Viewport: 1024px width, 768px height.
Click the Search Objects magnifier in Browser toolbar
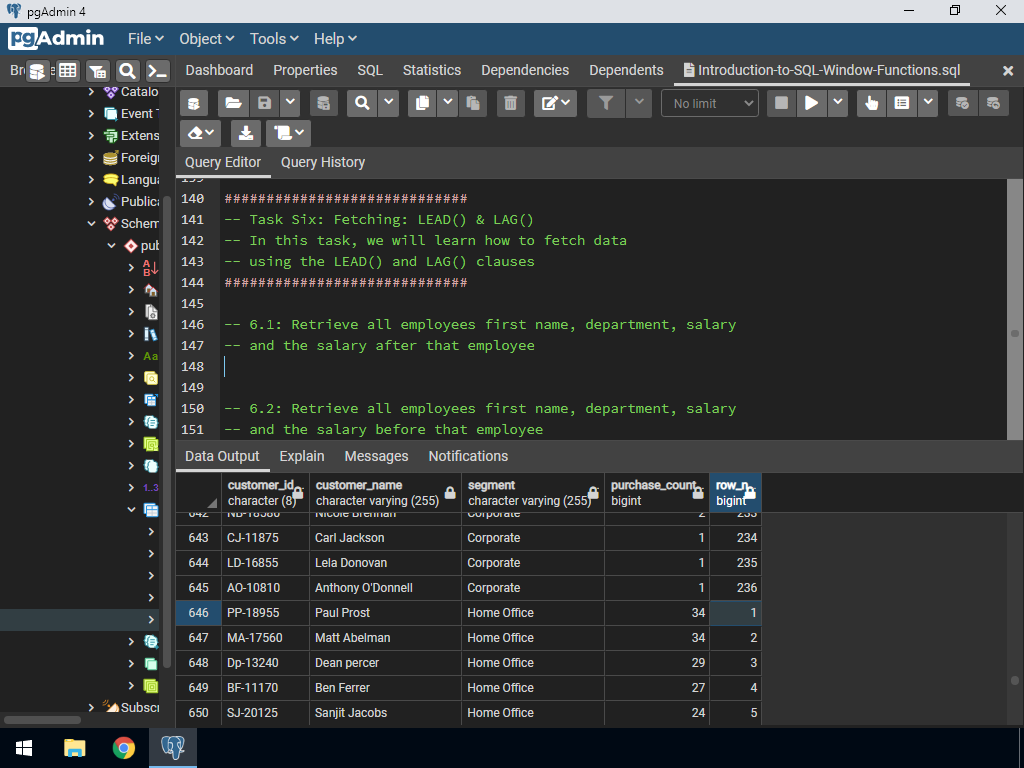pos(127,71)
